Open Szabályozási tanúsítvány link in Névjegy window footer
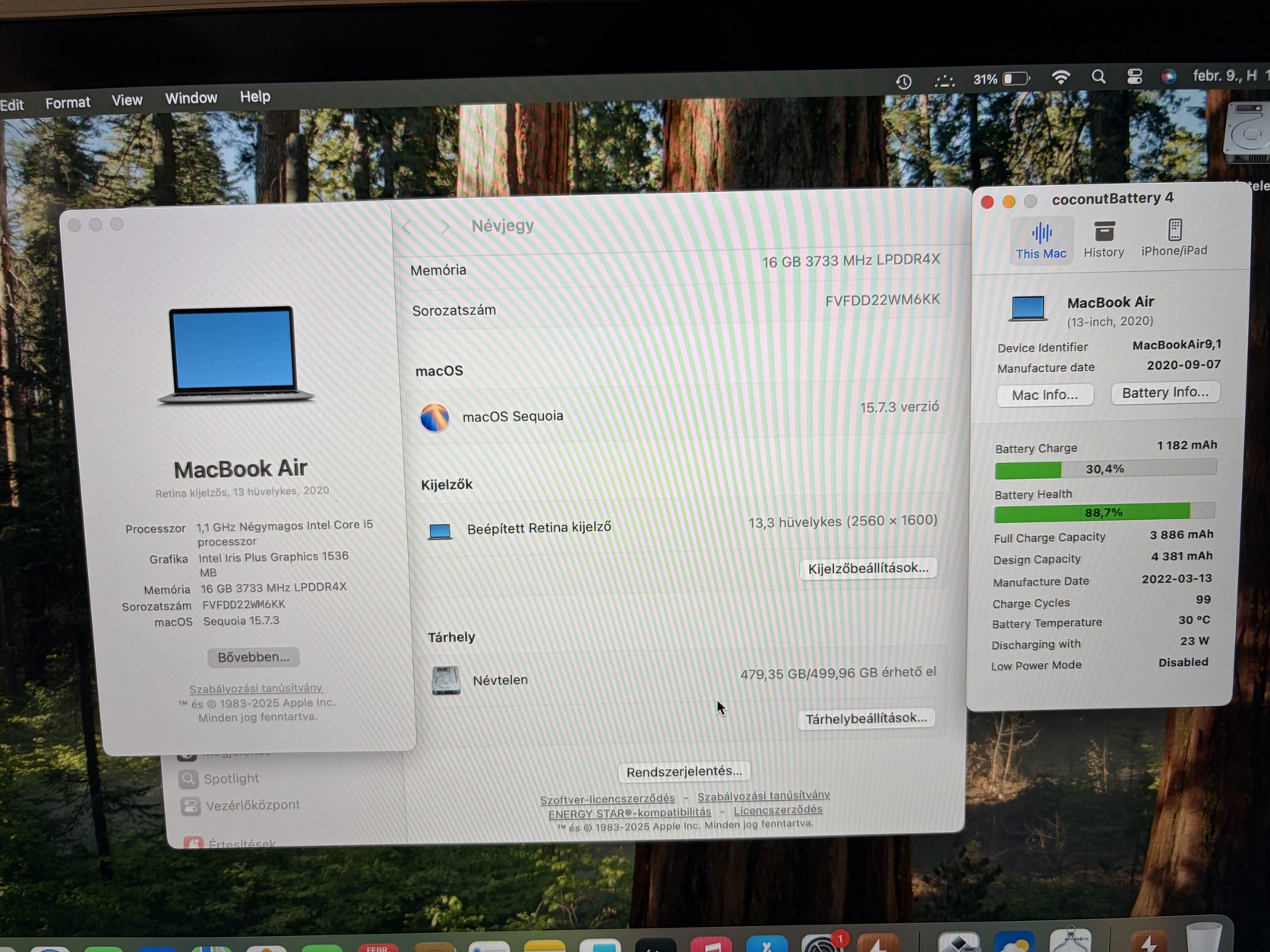This screenshot has width=1270, height=952. 763,796
